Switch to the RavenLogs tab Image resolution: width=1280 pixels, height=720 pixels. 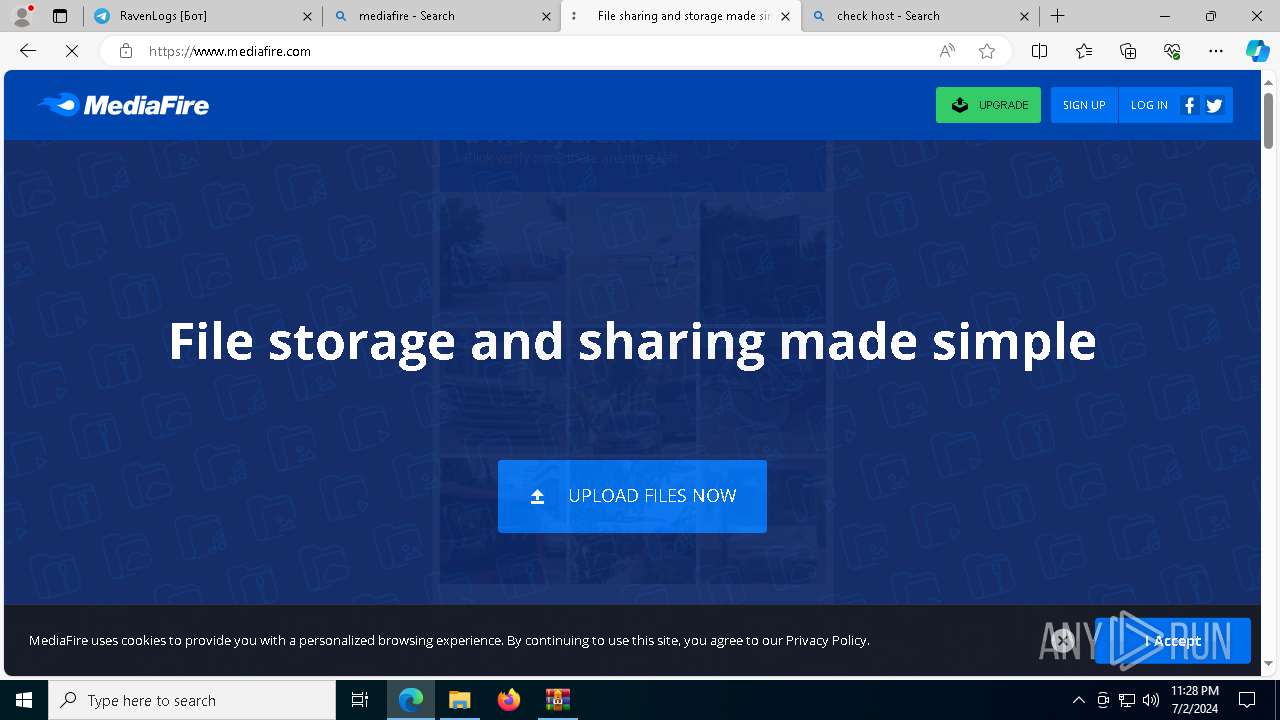click(203, 16)
